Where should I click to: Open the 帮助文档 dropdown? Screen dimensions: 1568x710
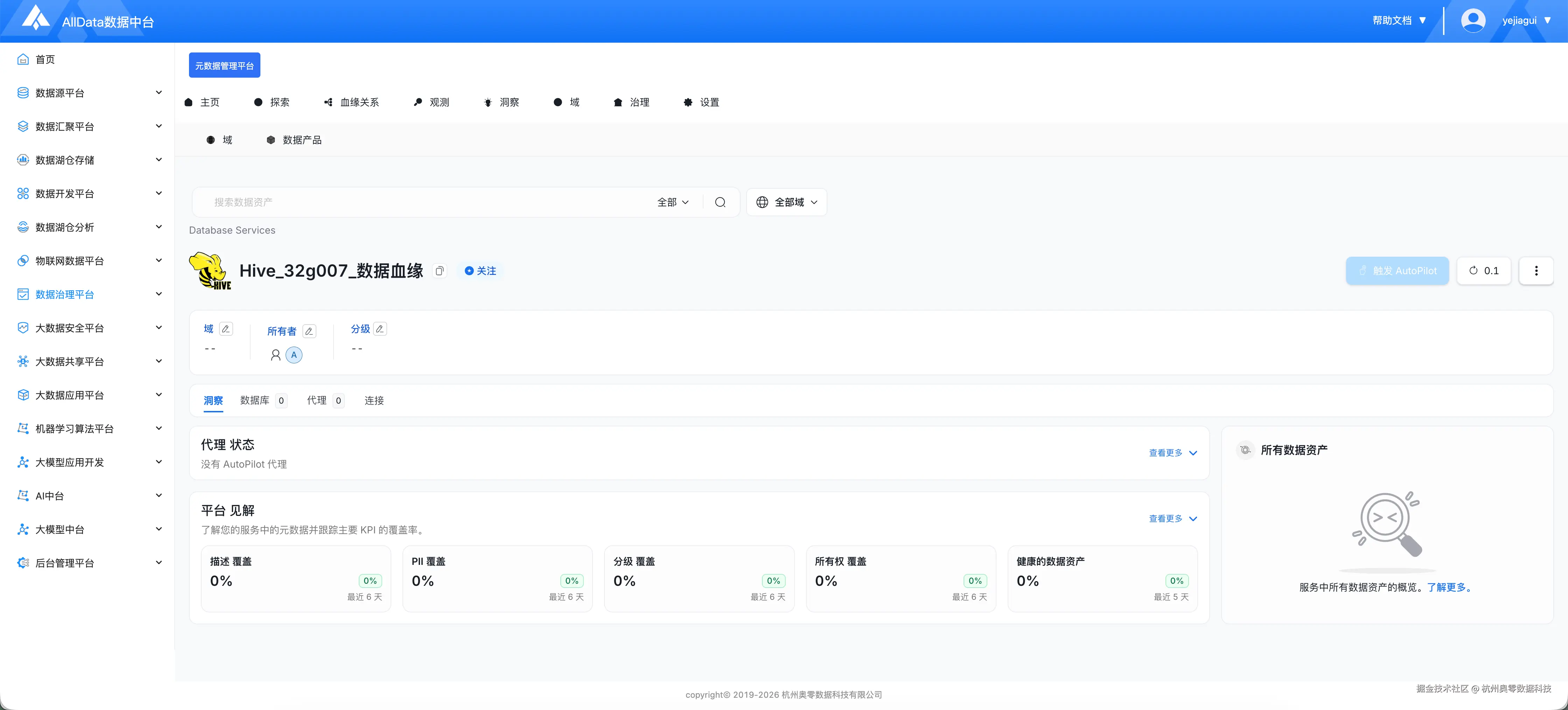1399,21
